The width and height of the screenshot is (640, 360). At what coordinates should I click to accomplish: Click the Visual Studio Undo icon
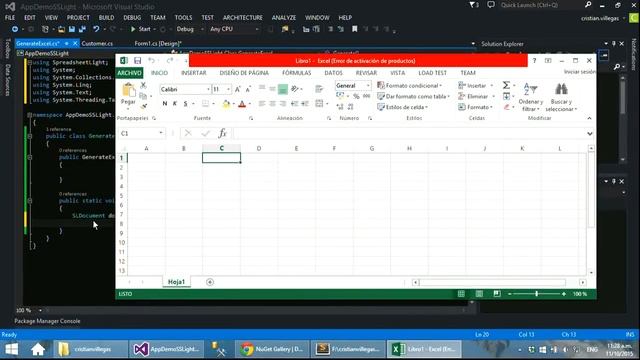click(96, 29)
